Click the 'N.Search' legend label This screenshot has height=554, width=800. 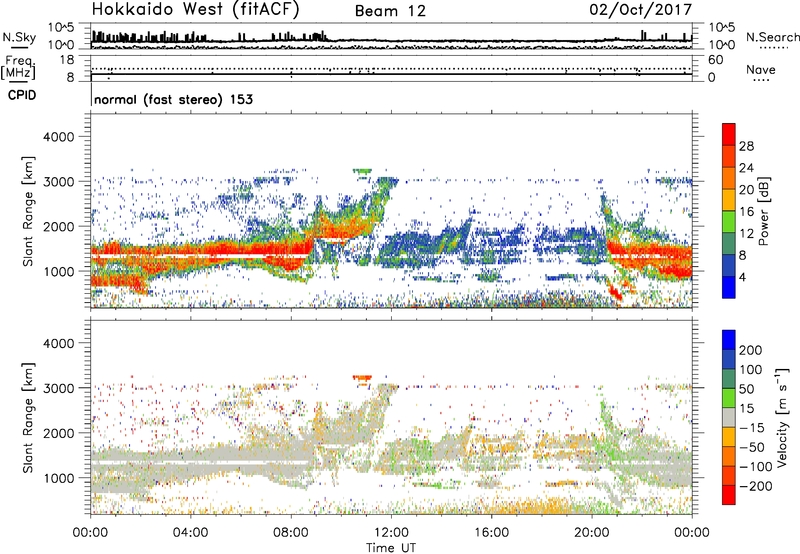point(773,37)
